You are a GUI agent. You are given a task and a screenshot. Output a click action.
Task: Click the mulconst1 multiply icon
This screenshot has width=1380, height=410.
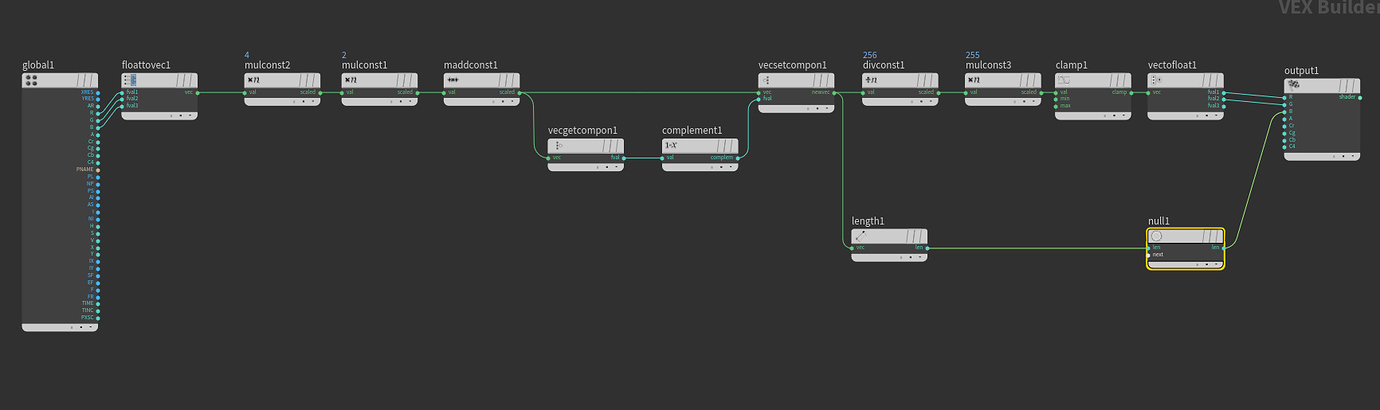tap(351, 80)
